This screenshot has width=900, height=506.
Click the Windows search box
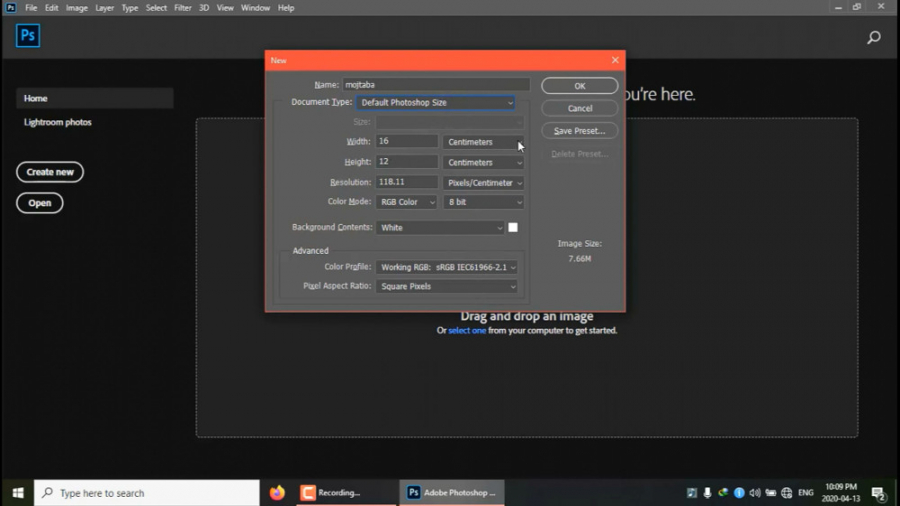[147, 493]
